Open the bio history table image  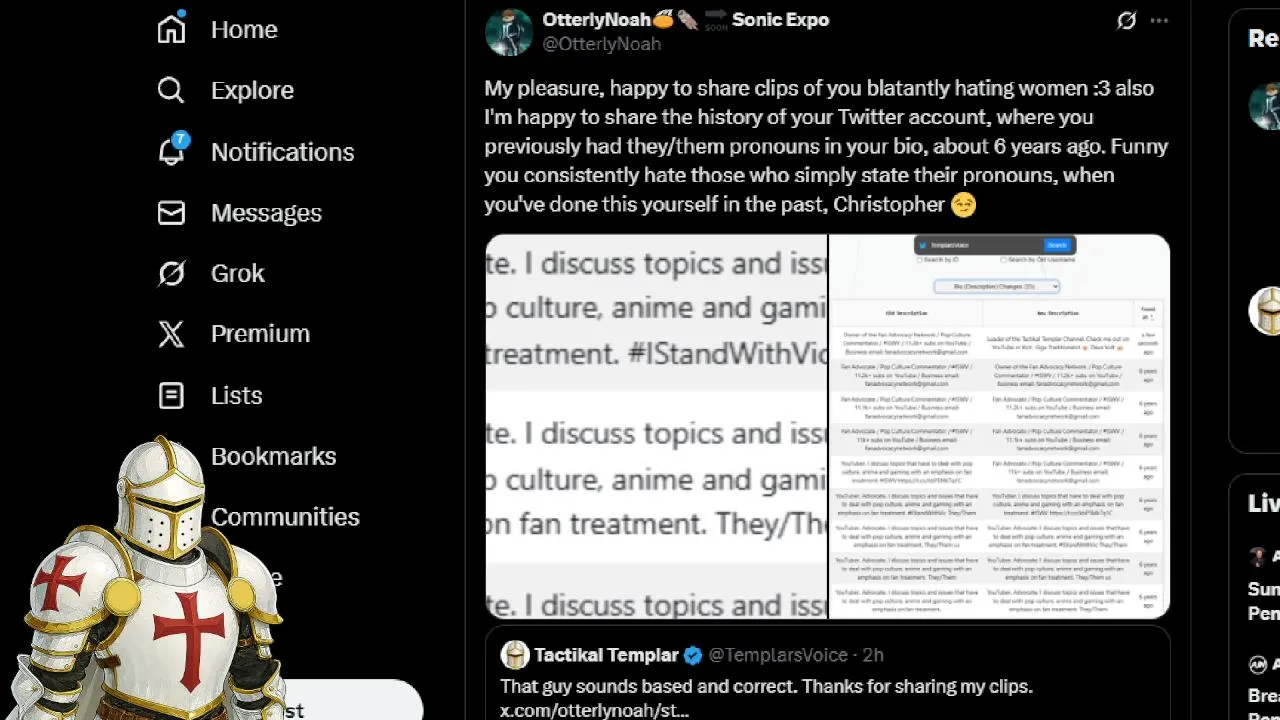(1000, 426)
